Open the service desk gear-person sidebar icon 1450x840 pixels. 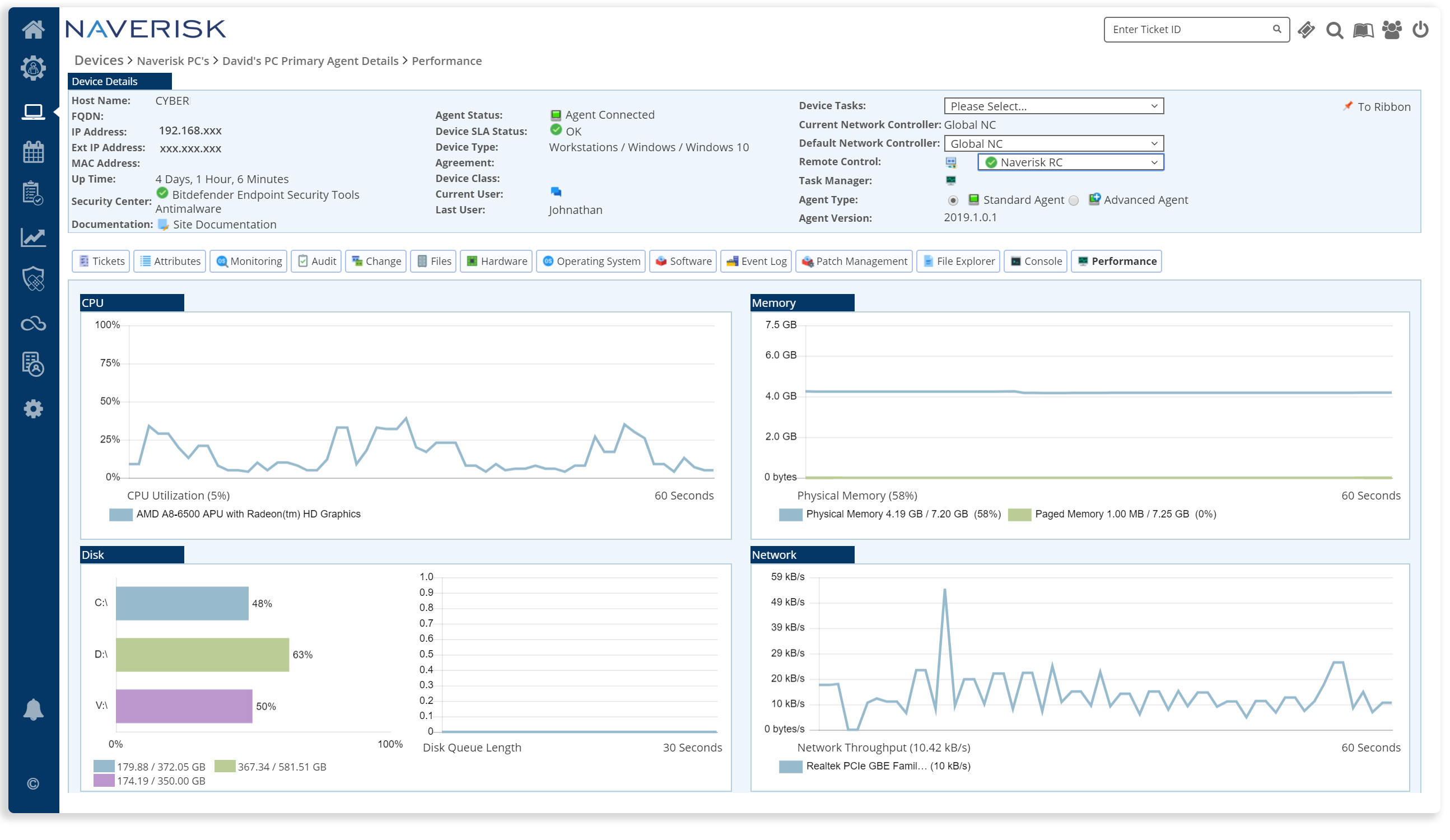click(x=34, y=68)
